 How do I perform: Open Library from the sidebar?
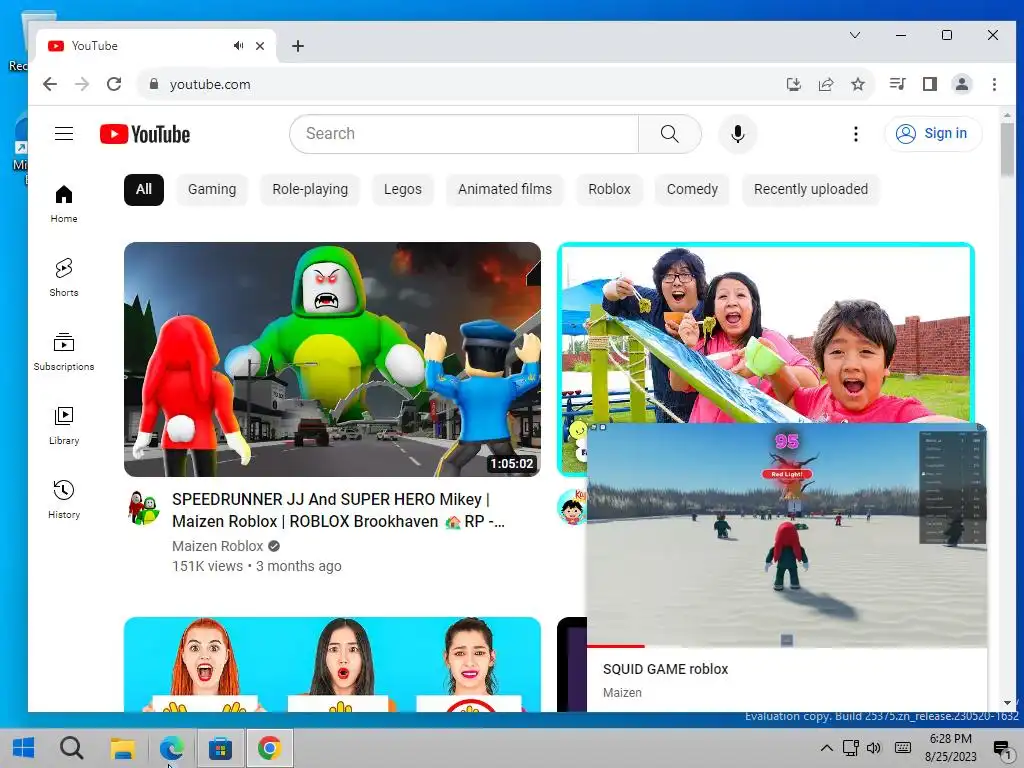point(64,425)
